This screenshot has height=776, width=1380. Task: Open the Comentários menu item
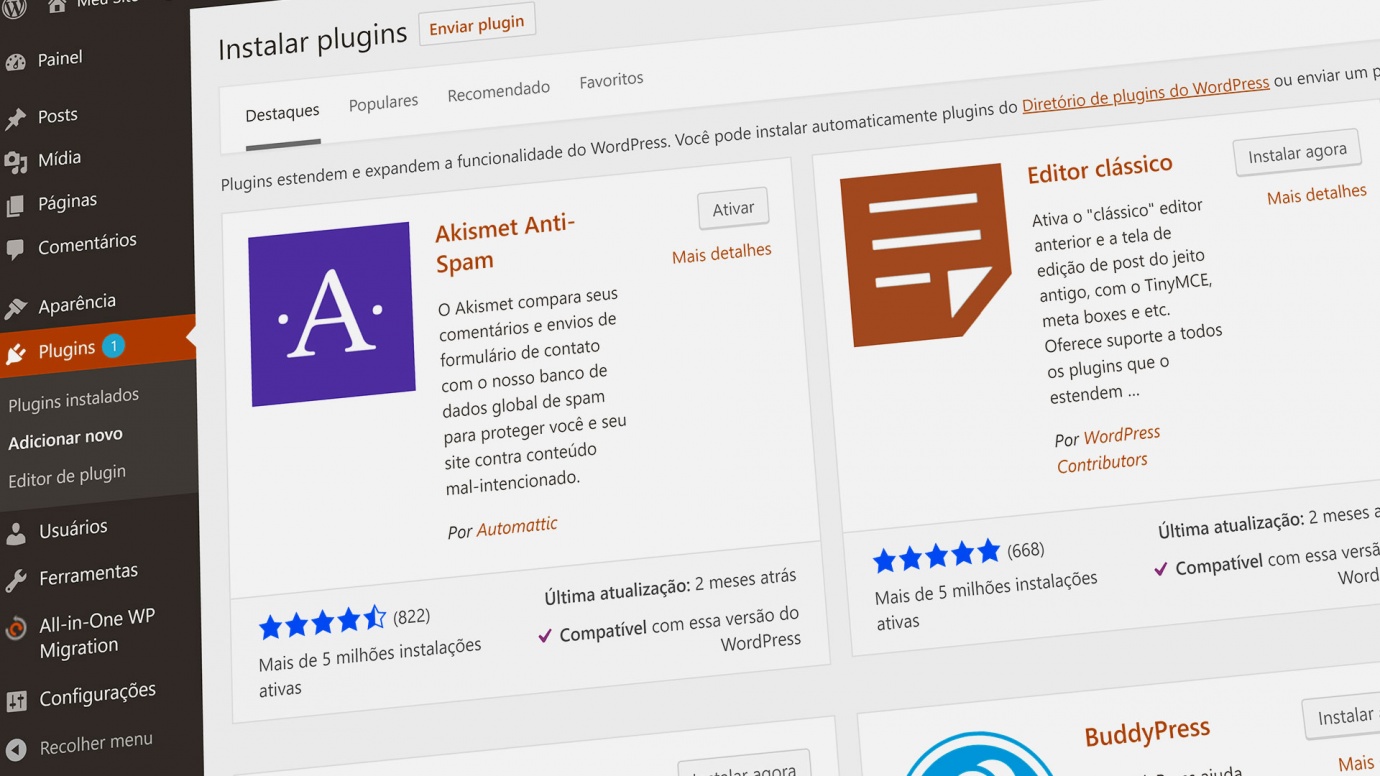[87, 244]
